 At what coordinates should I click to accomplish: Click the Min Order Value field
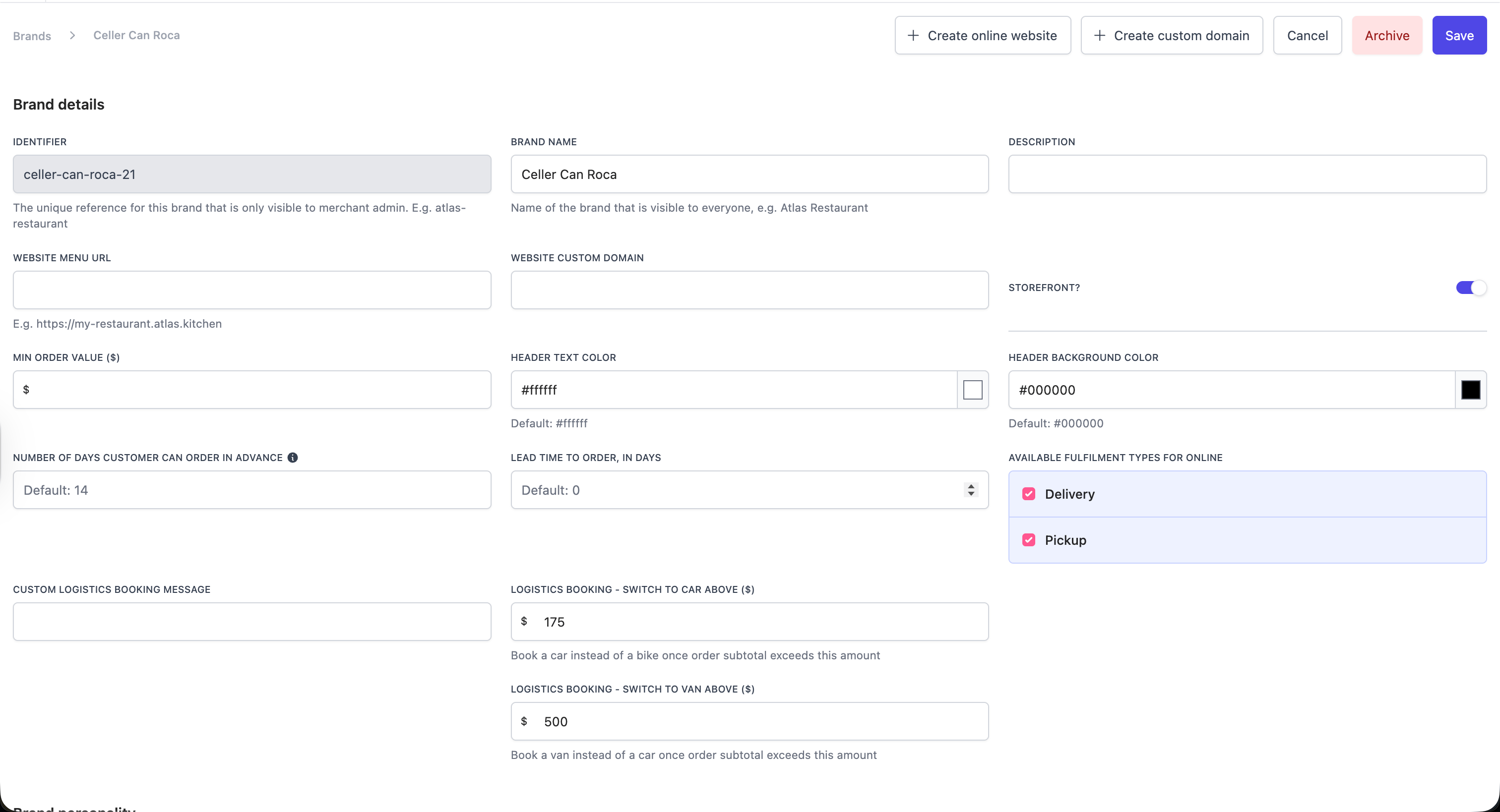click(252, 390)
